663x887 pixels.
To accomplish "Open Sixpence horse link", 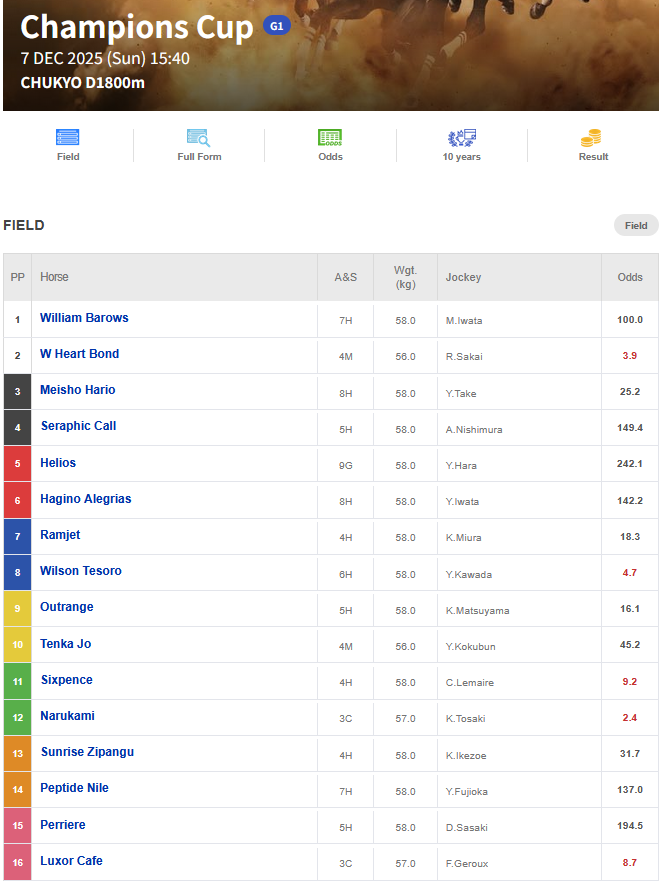I will [x=67, y=680].
